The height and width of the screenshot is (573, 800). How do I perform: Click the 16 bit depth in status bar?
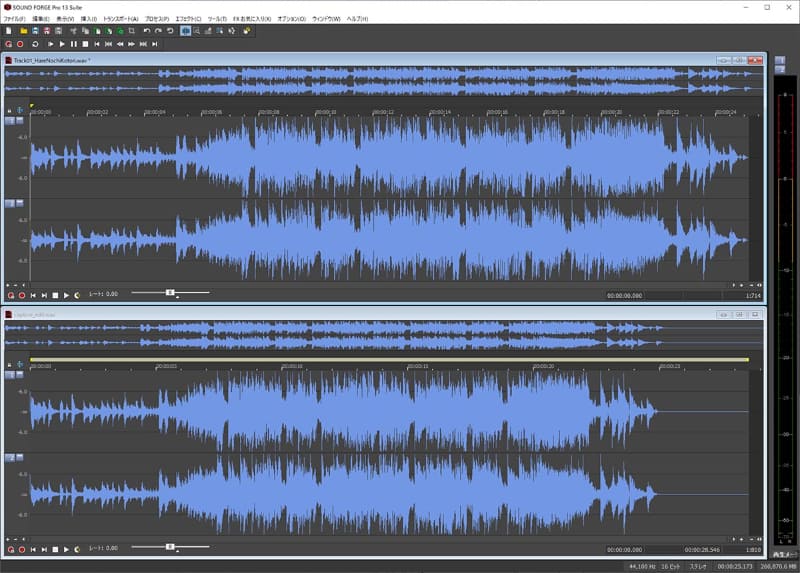tap(671, 566)
